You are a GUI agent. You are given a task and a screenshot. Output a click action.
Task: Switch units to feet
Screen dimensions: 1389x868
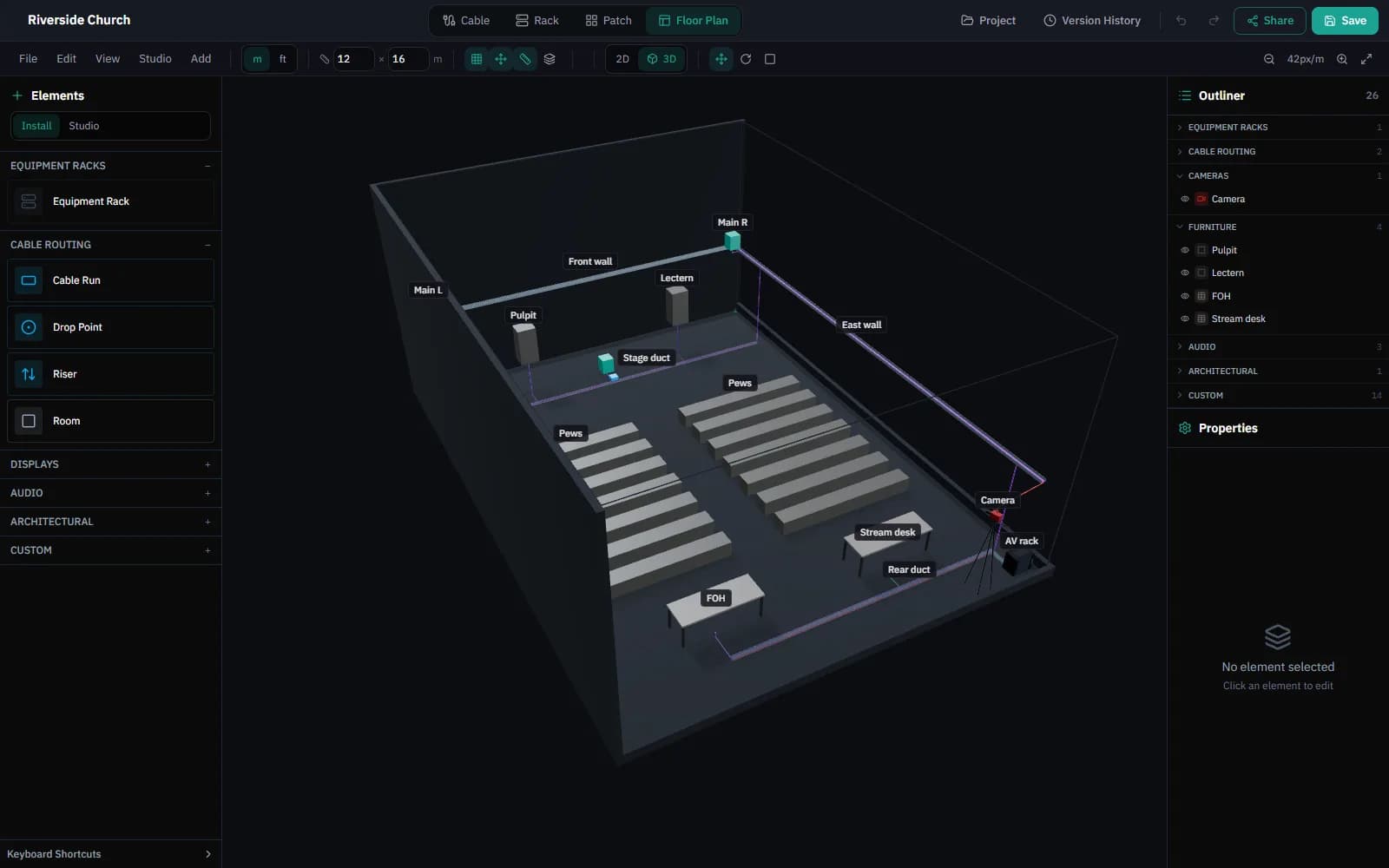point(282,59)
